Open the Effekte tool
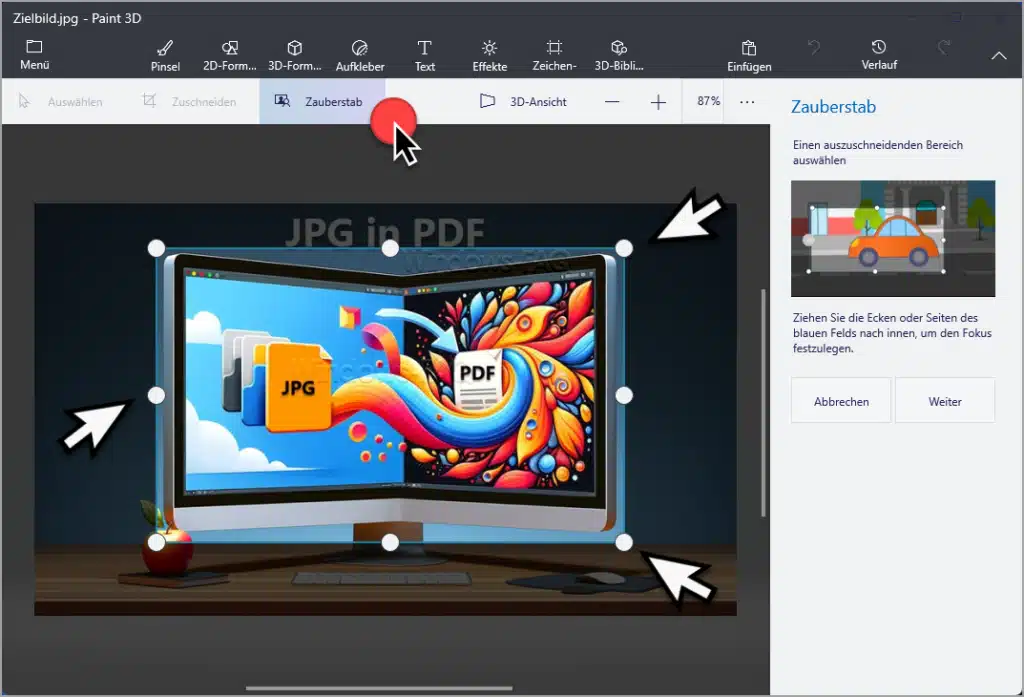This screenshot has height=697, width=1024. (x=489, y=55)
